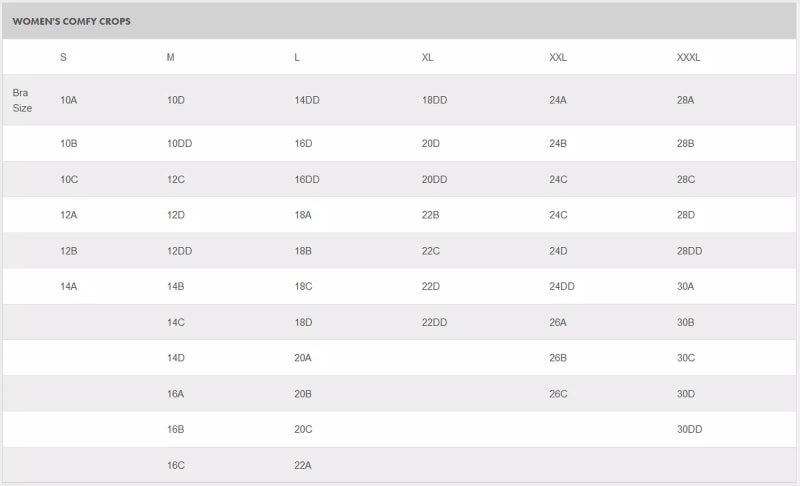The height and width of the screenshot is (486, 800).
Task: Click the 26C size cell
Action: pos(558,394)
